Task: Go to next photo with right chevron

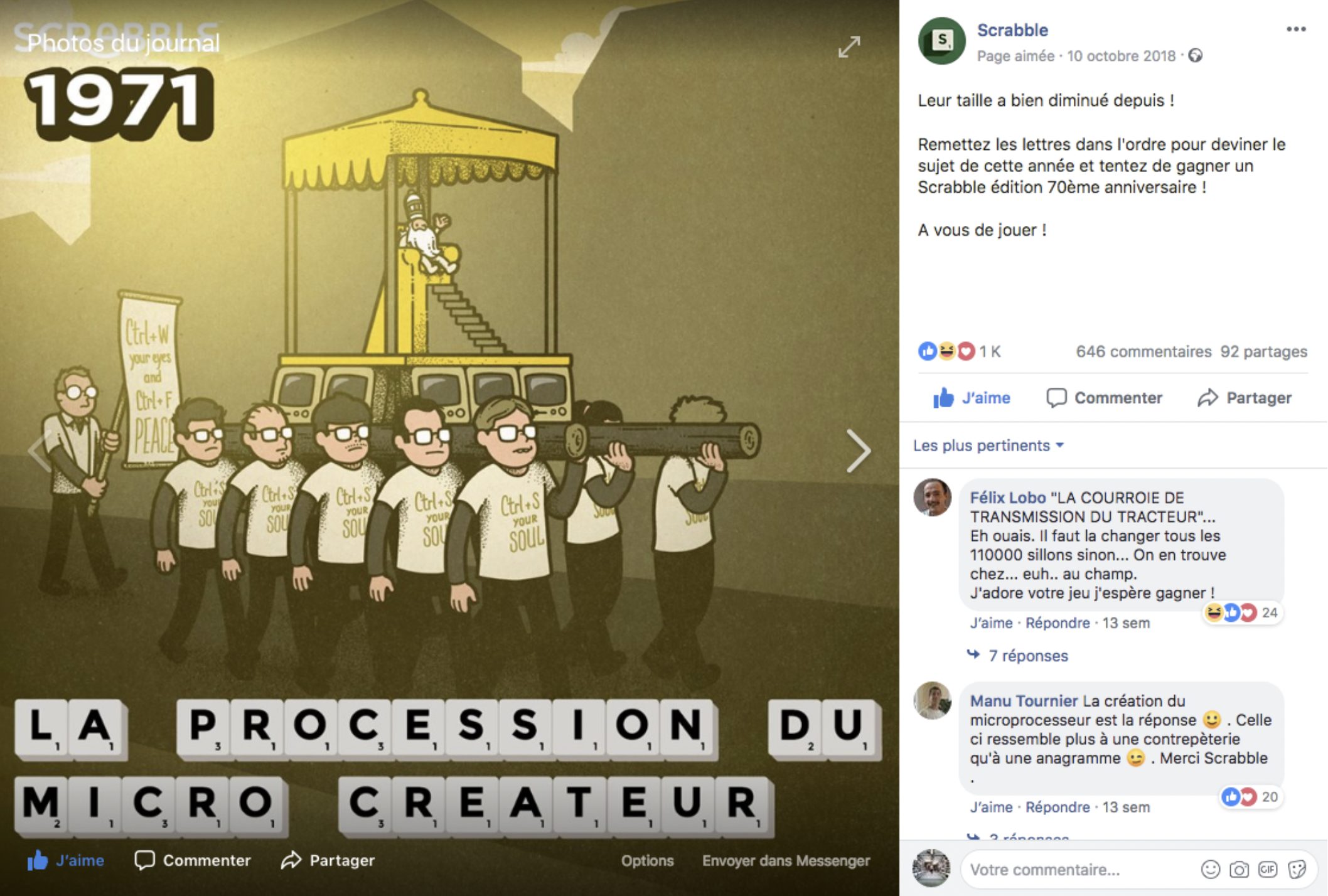Action: pos(858,451)
